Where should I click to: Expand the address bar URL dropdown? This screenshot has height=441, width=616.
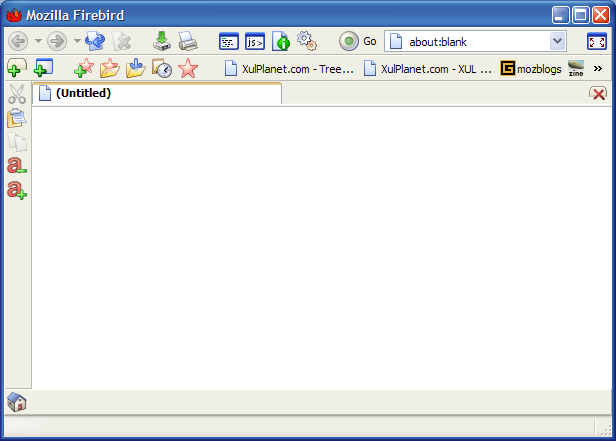pyautogui.click(x=558, y=41)
